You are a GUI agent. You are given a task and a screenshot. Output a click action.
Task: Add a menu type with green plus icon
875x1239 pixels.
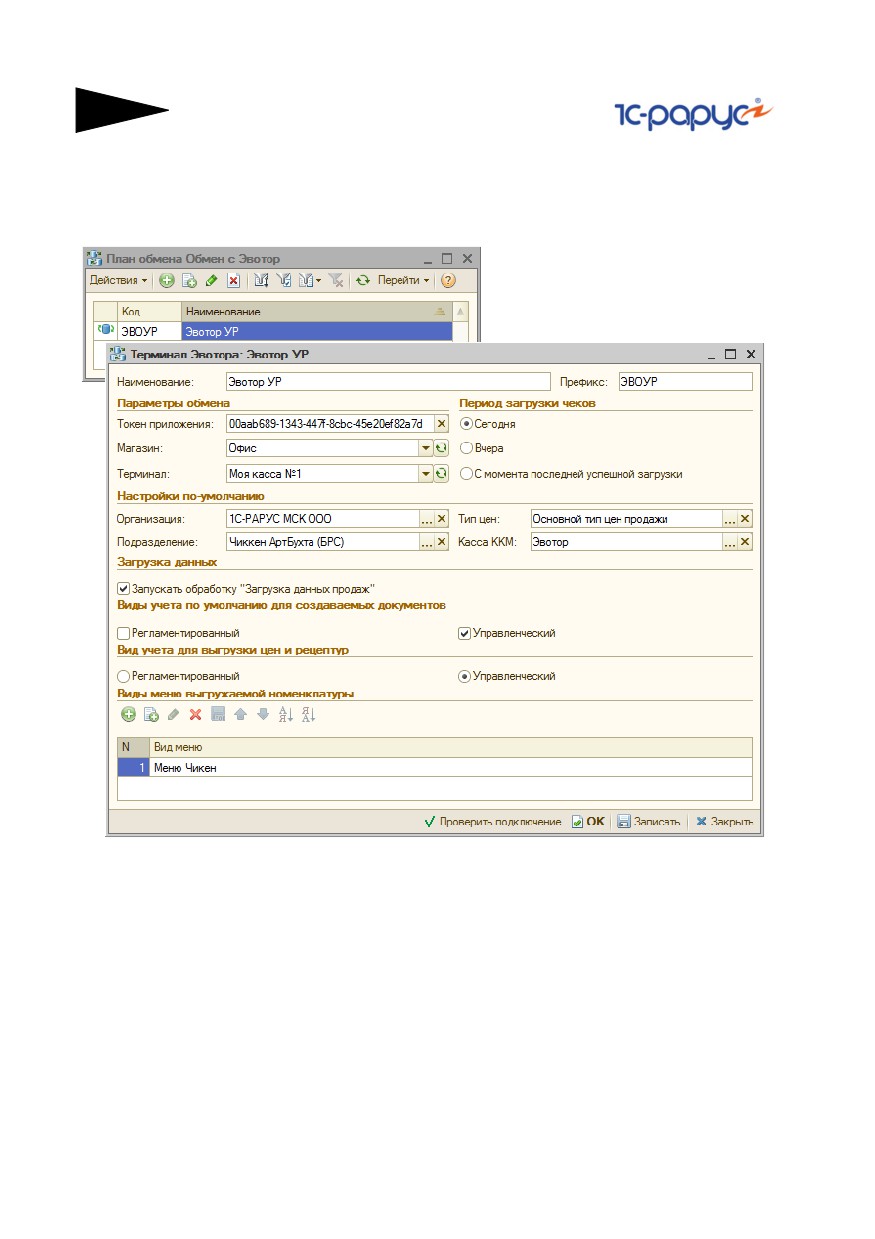[x=128, y=714]
